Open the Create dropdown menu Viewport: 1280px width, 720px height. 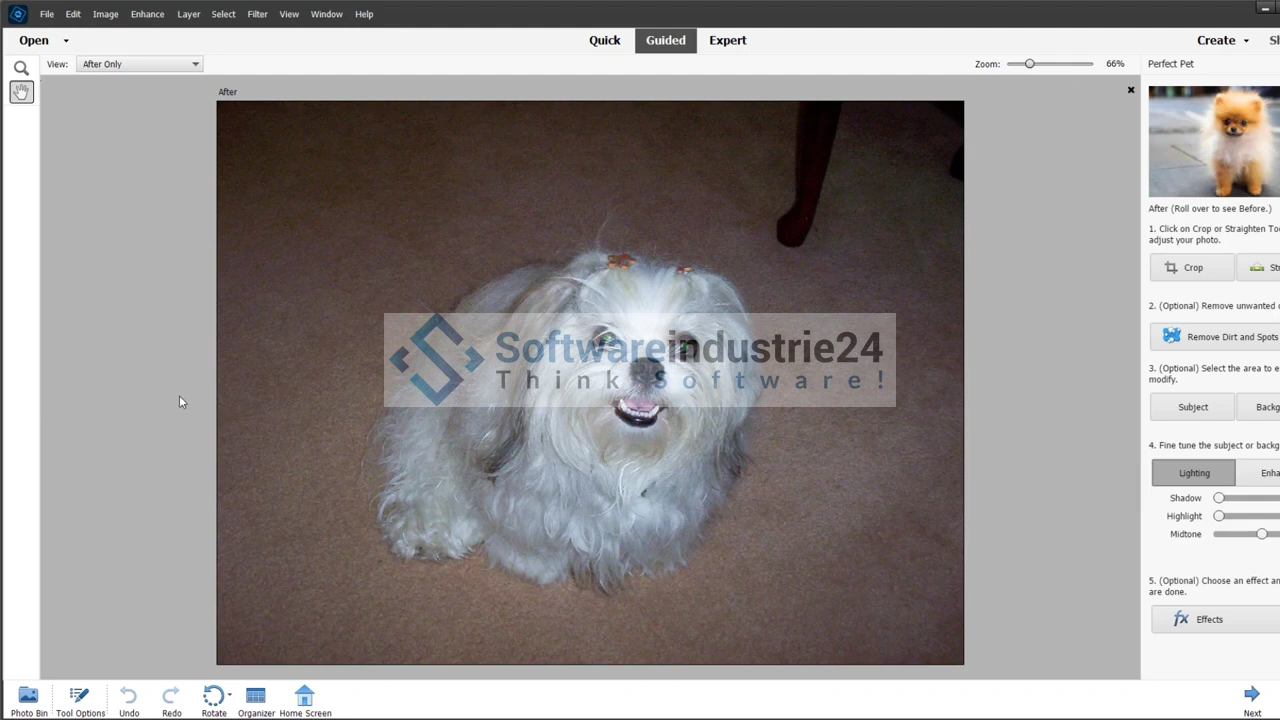(x=1223, y=40)
